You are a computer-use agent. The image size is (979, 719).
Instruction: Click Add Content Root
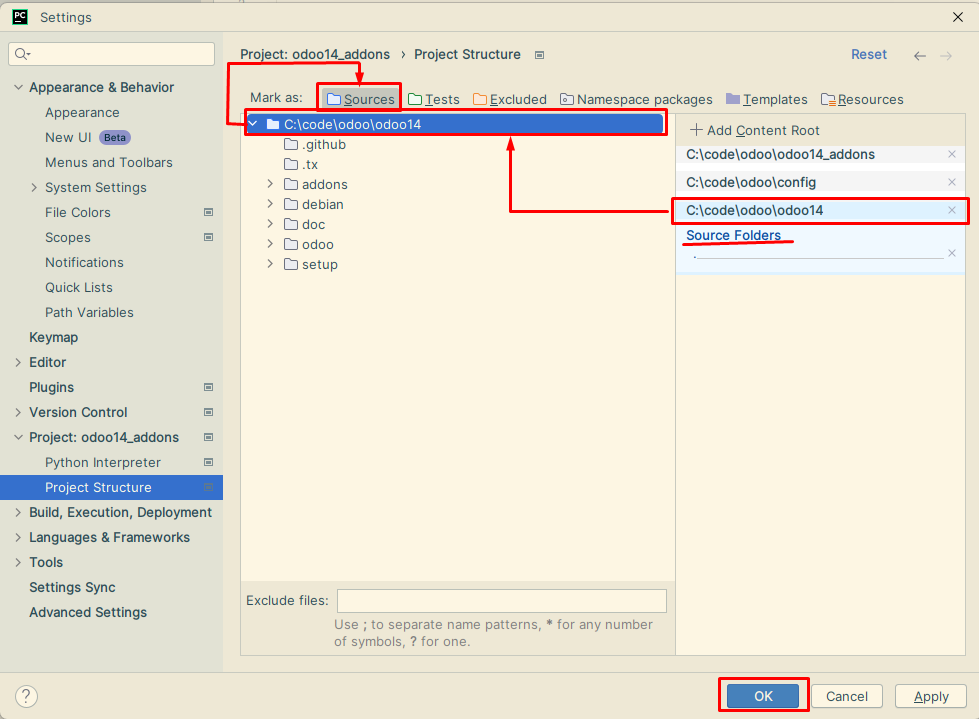[754, 130]
